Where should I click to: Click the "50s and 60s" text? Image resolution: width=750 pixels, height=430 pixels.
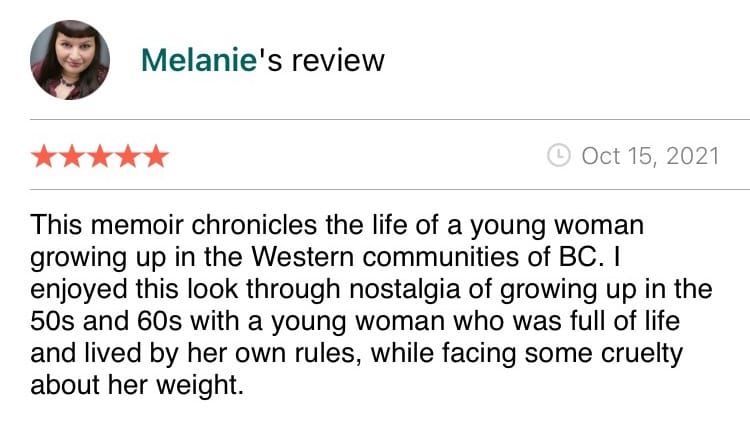(x=106, y=321)
